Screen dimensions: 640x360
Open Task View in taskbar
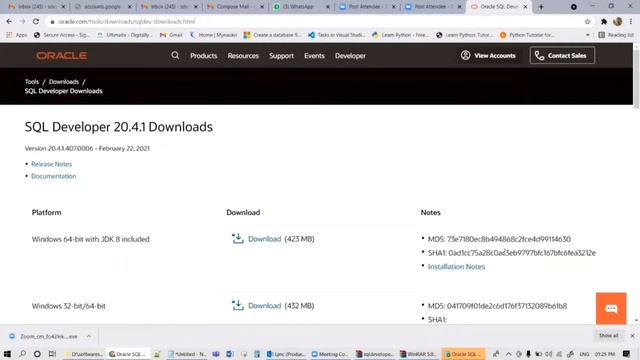coord(52,354)
